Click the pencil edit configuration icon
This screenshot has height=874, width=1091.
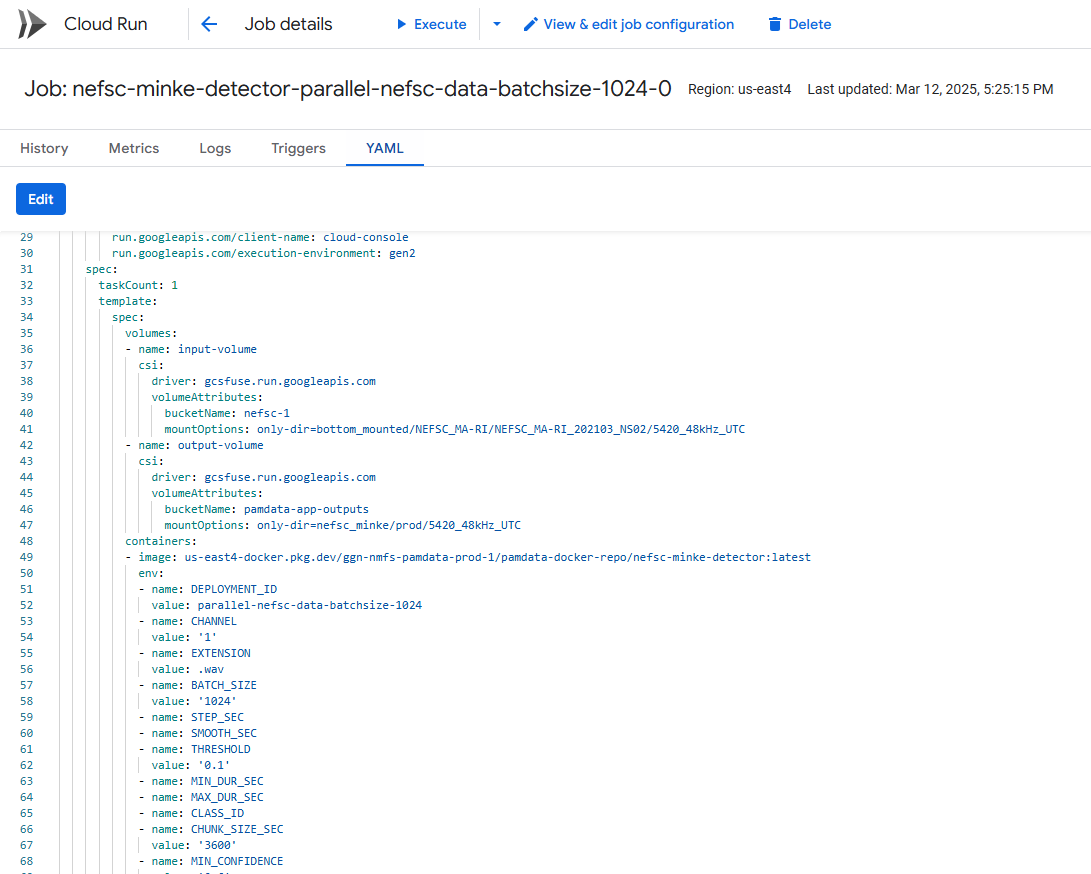coord(531,24)
